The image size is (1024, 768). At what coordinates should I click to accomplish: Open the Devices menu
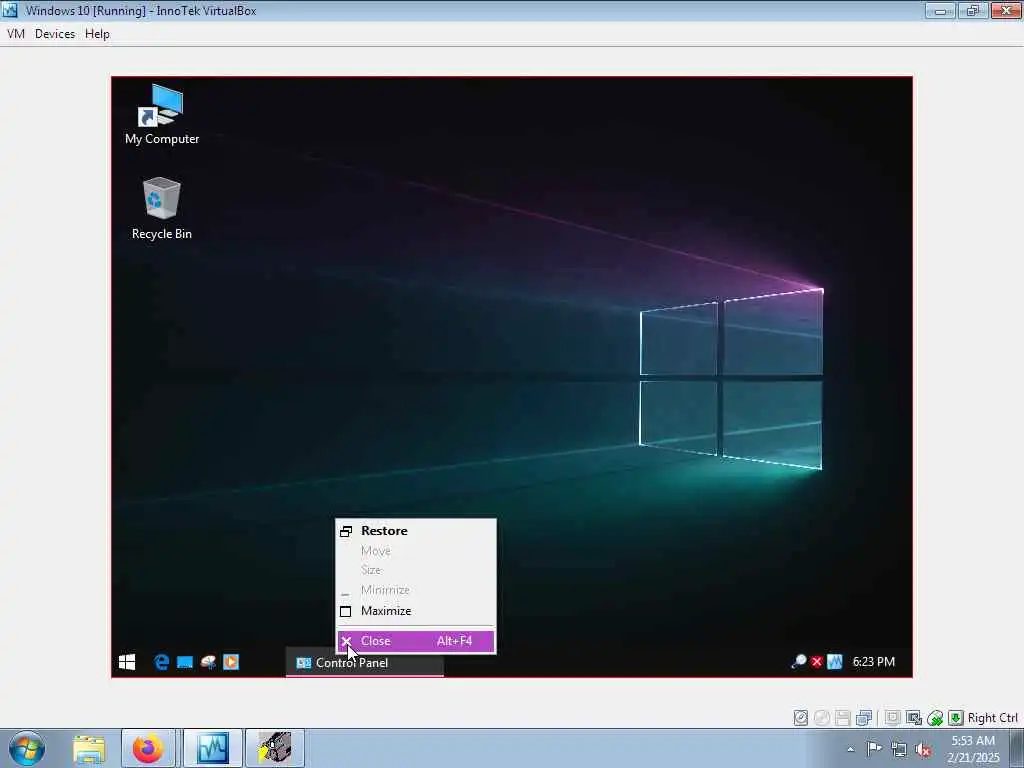55,34
